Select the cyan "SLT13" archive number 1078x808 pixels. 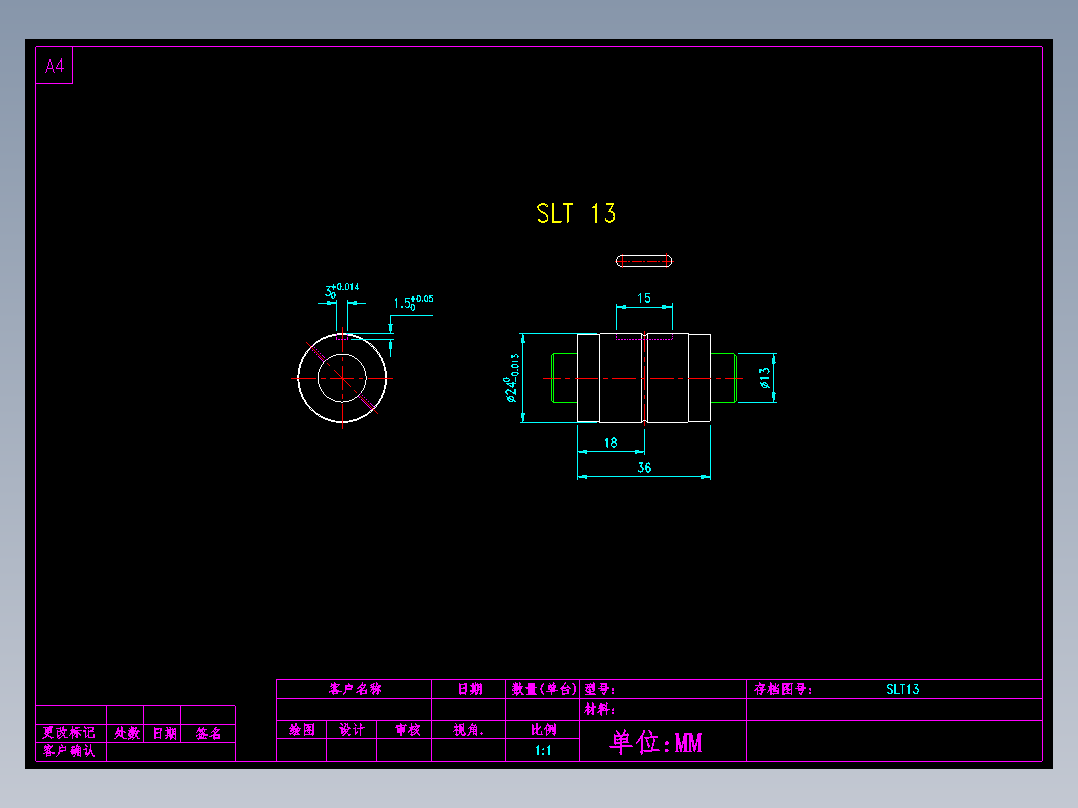coord(903,689)
